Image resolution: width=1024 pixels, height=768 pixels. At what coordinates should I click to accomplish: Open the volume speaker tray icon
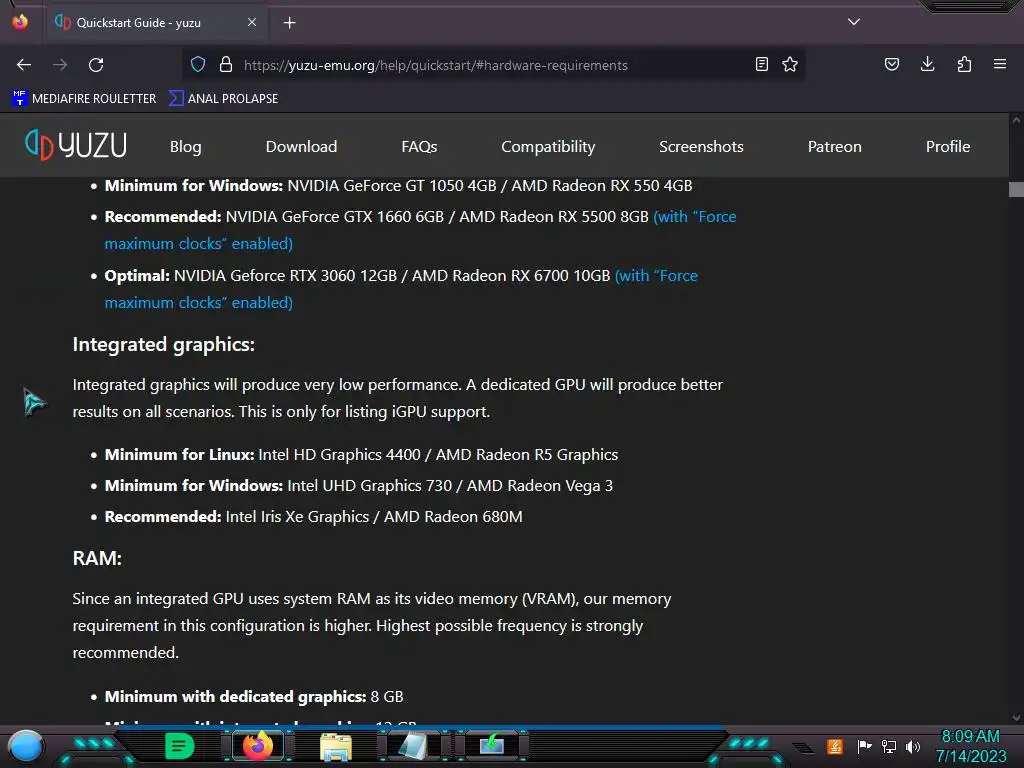pos(913,746)
